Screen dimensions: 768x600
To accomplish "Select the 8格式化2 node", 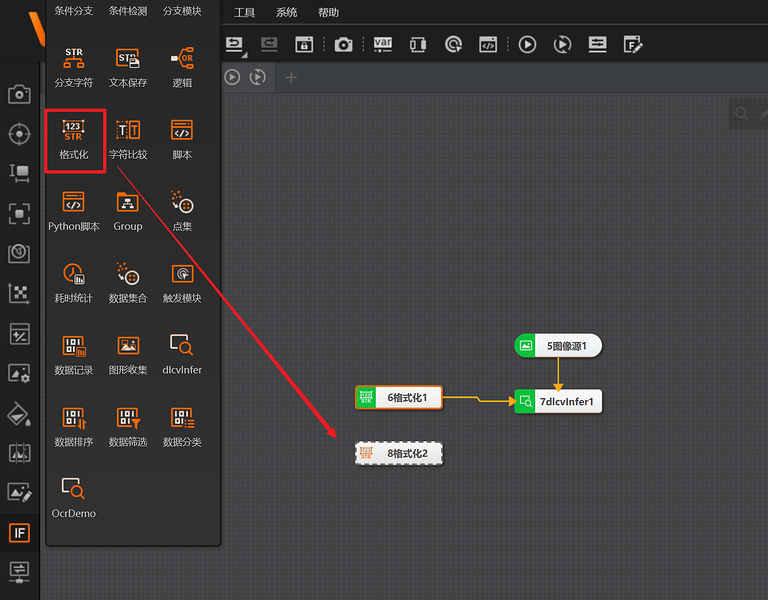I will 399,453.
